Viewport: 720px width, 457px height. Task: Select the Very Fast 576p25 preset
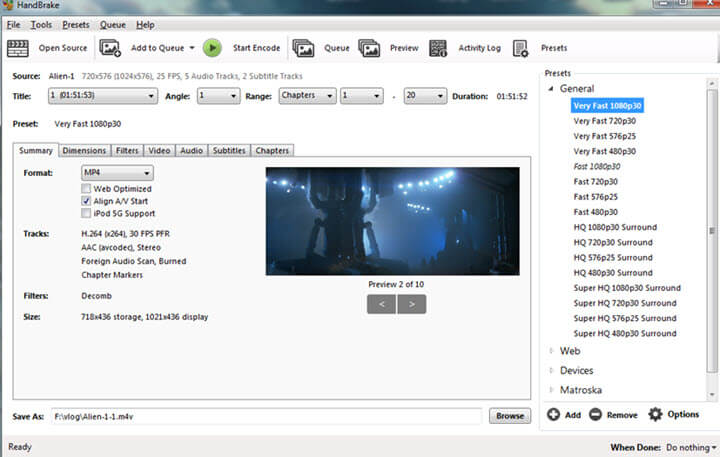[x=605, y=136]
